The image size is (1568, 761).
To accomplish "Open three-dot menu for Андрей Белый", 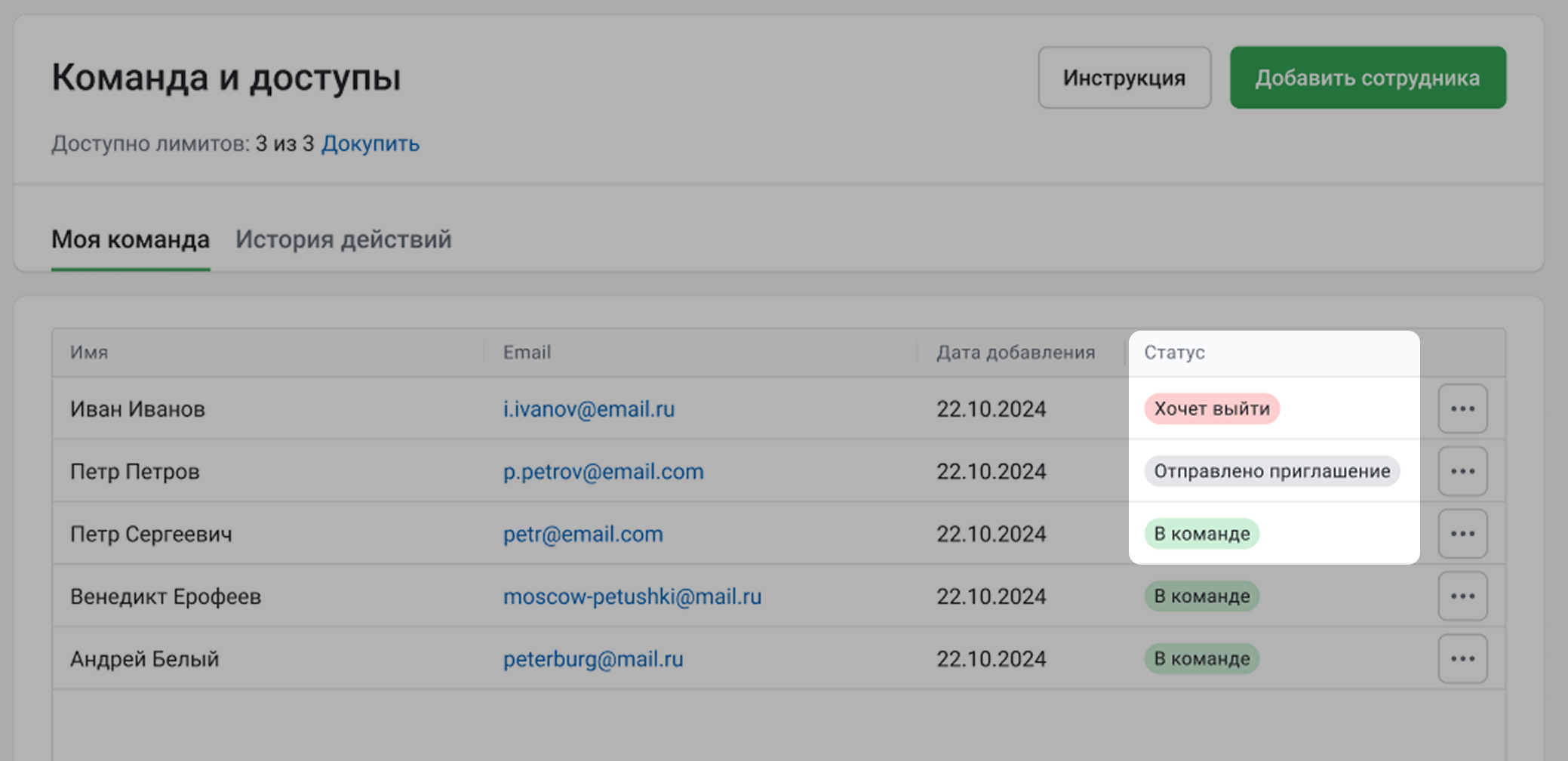I will [1462, 659].
